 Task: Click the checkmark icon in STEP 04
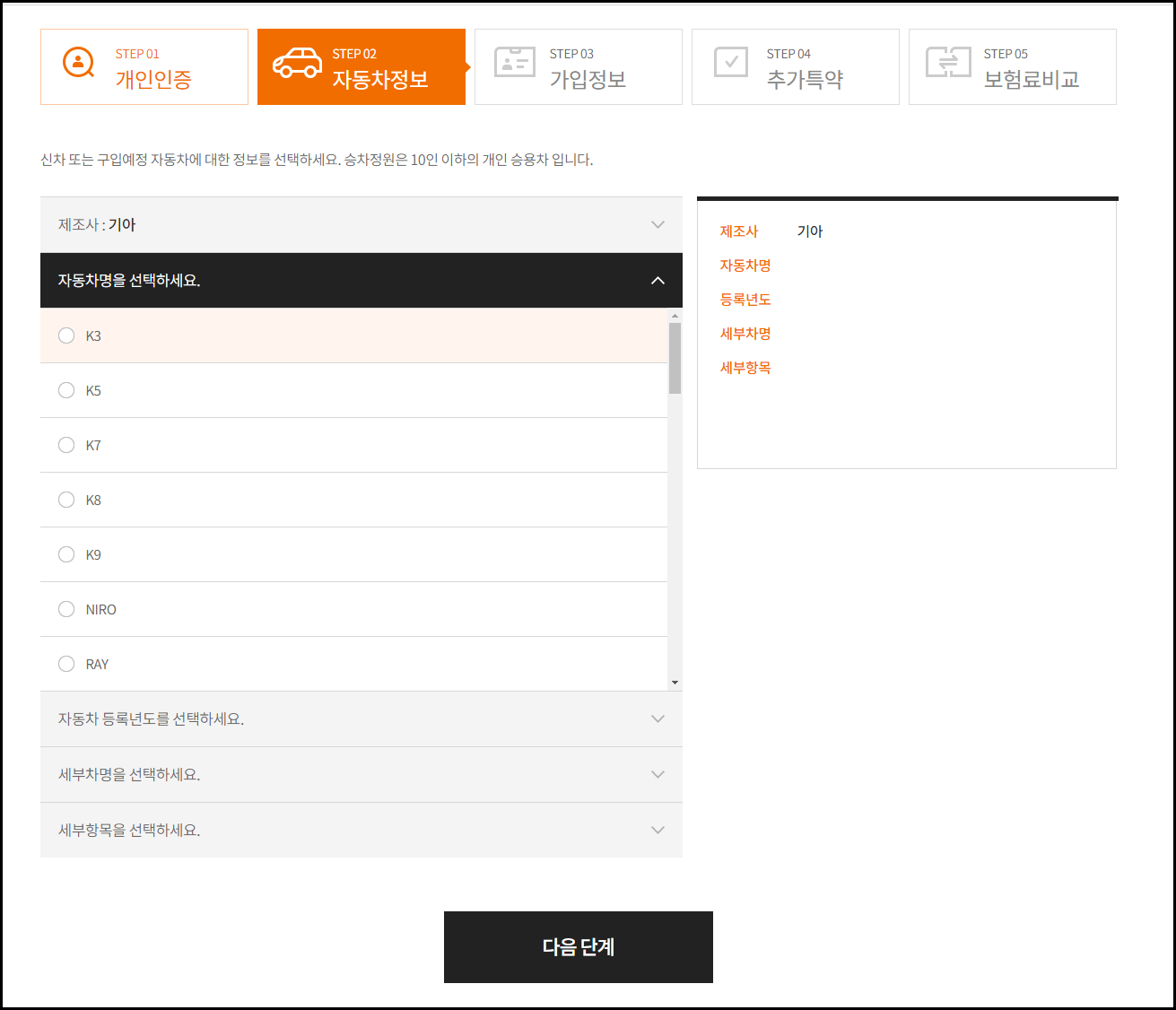[x=730, y=62]
